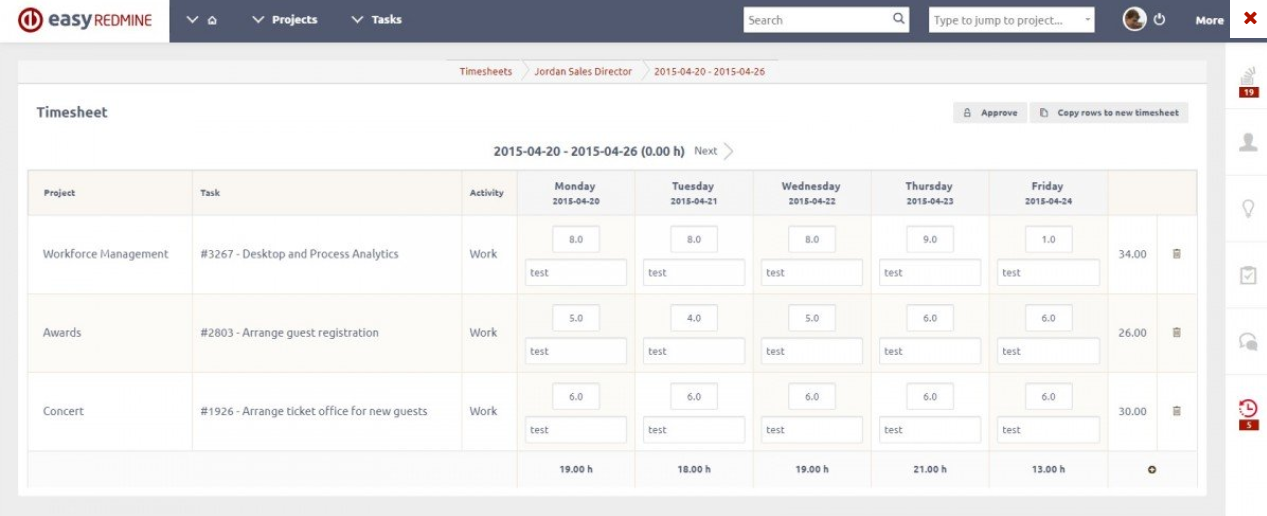Edit Monday hours for Workforce Management

click(575, 240)
